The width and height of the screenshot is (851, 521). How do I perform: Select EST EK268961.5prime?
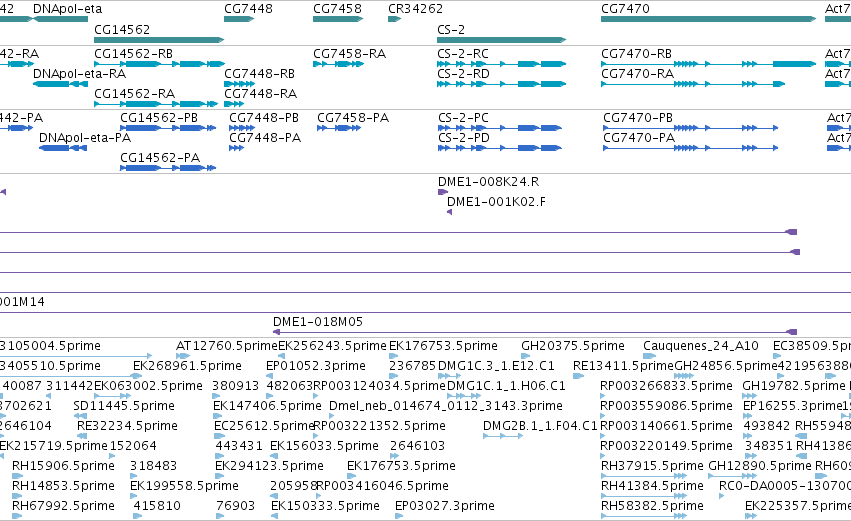187,365
